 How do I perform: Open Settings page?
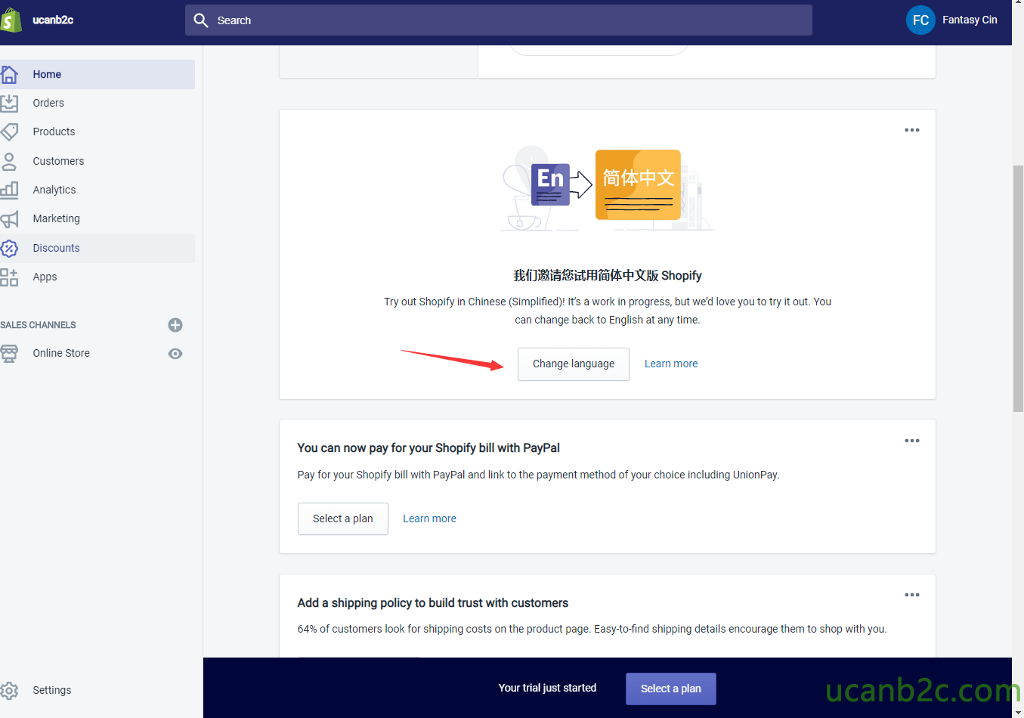52,691
